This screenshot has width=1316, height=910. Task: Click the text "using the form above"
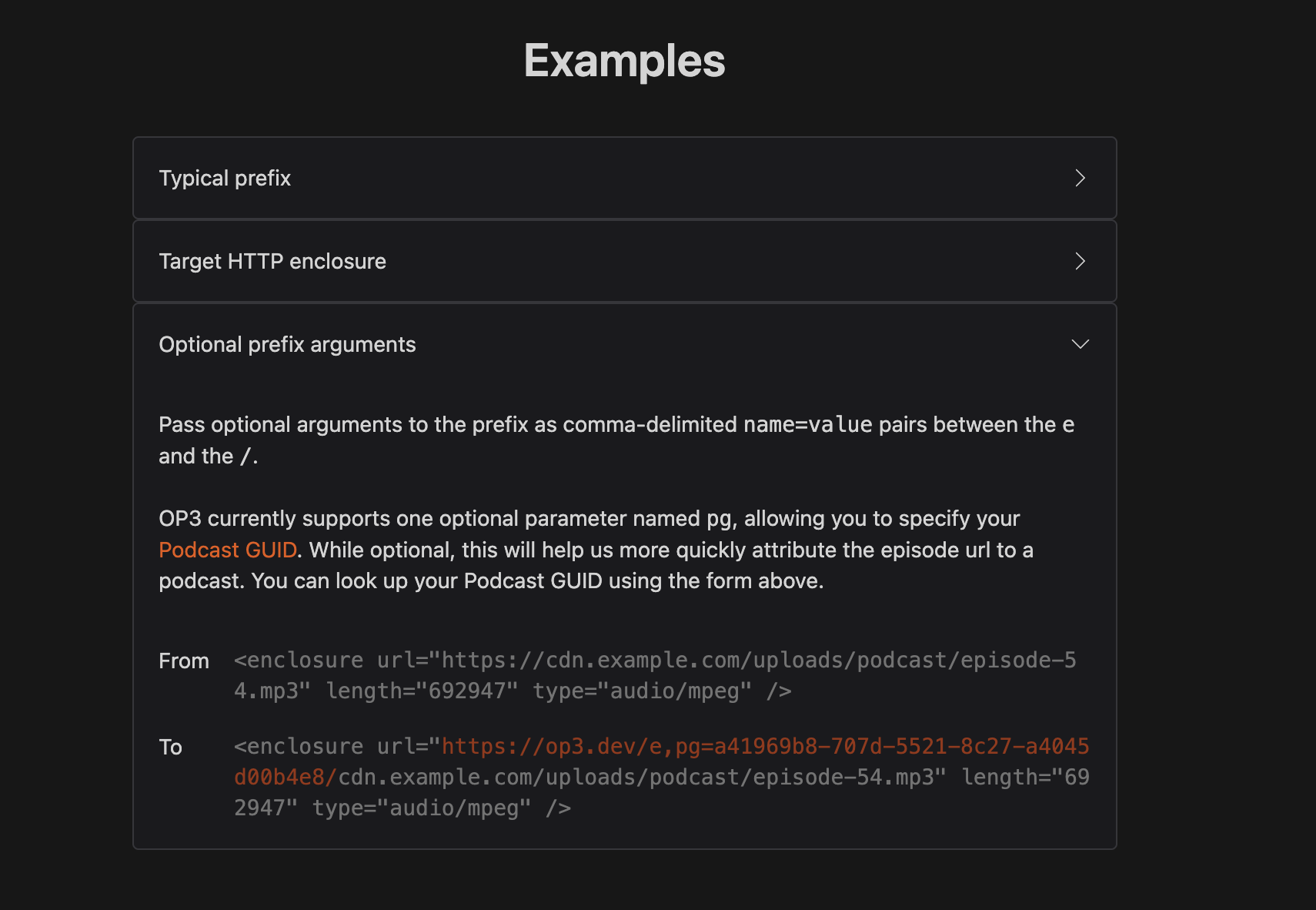click(716, 581)
